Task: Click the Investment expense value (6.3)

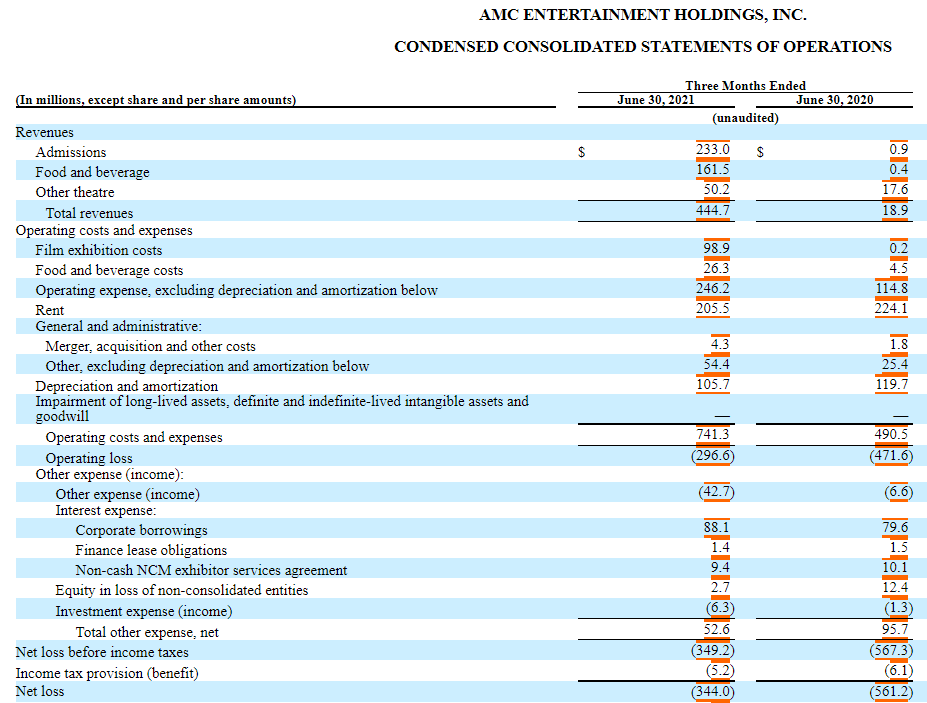Action: [x=718, y=610]
